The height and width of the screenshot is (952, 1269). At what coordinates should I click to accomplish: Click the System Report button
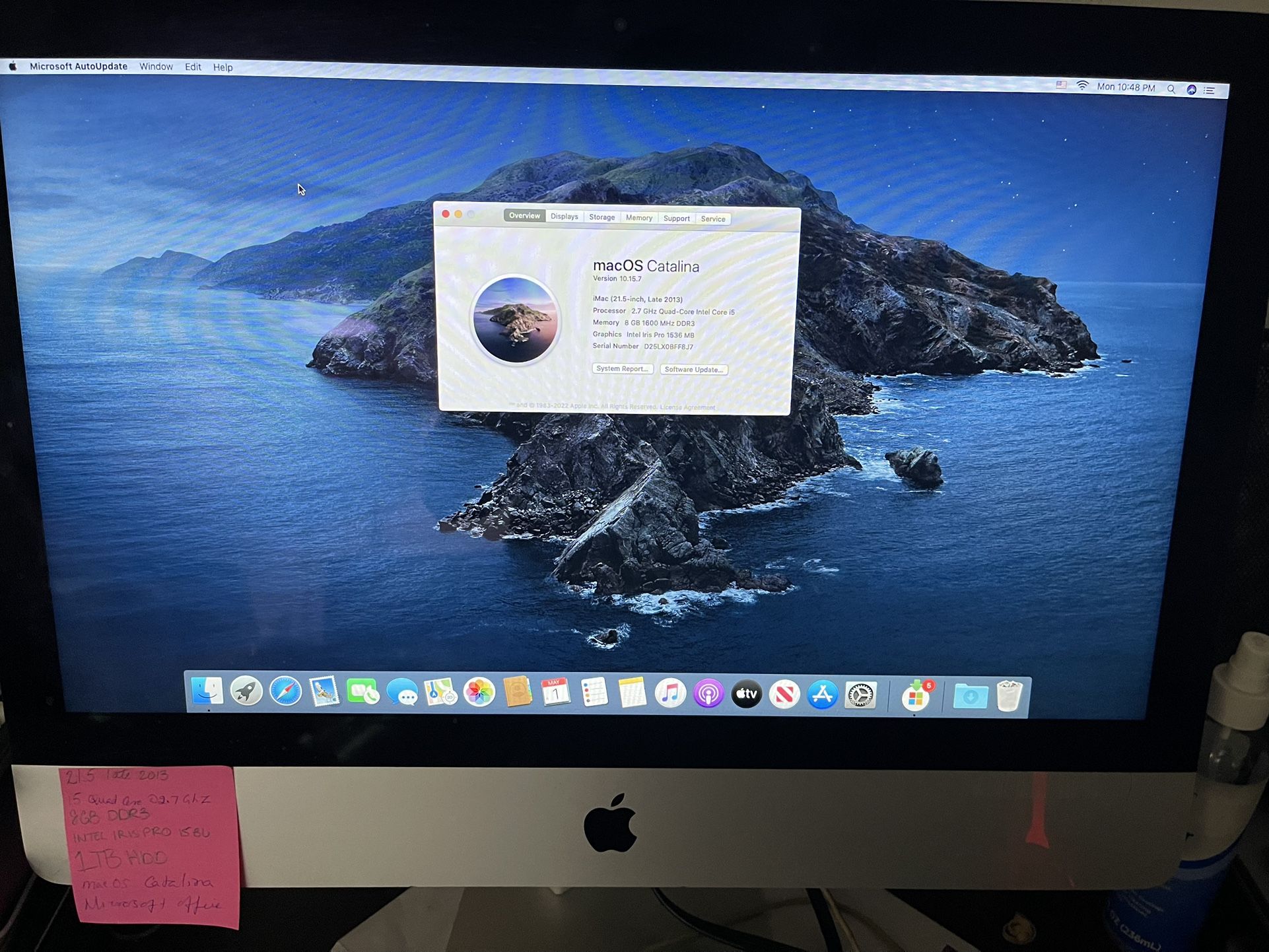623,368
